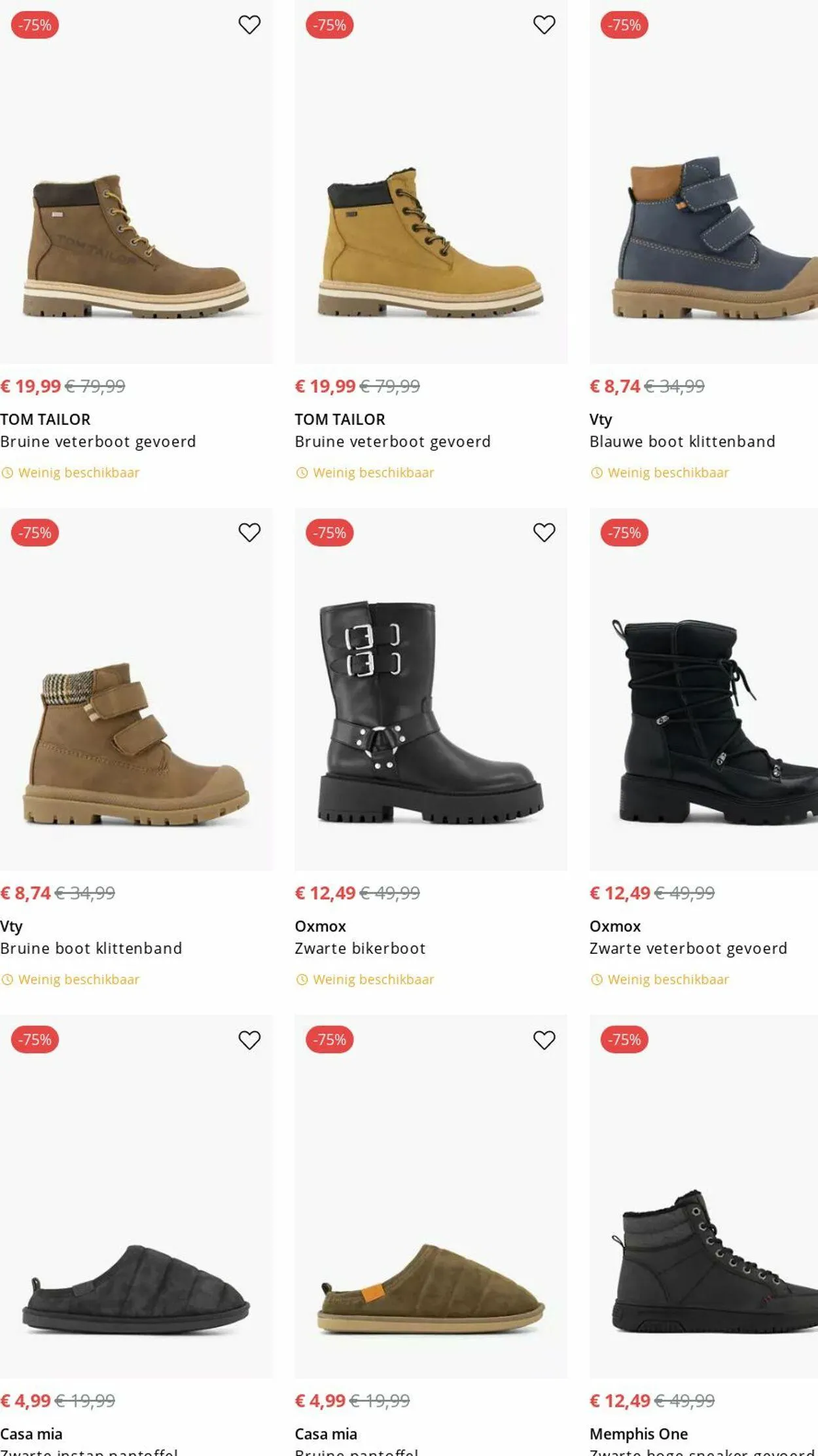Click 'Weinig beschikbaar' under Zwarte bikerboot
Image resolution: width=818 pixels, height=1456 pixels.
point(373,980)
